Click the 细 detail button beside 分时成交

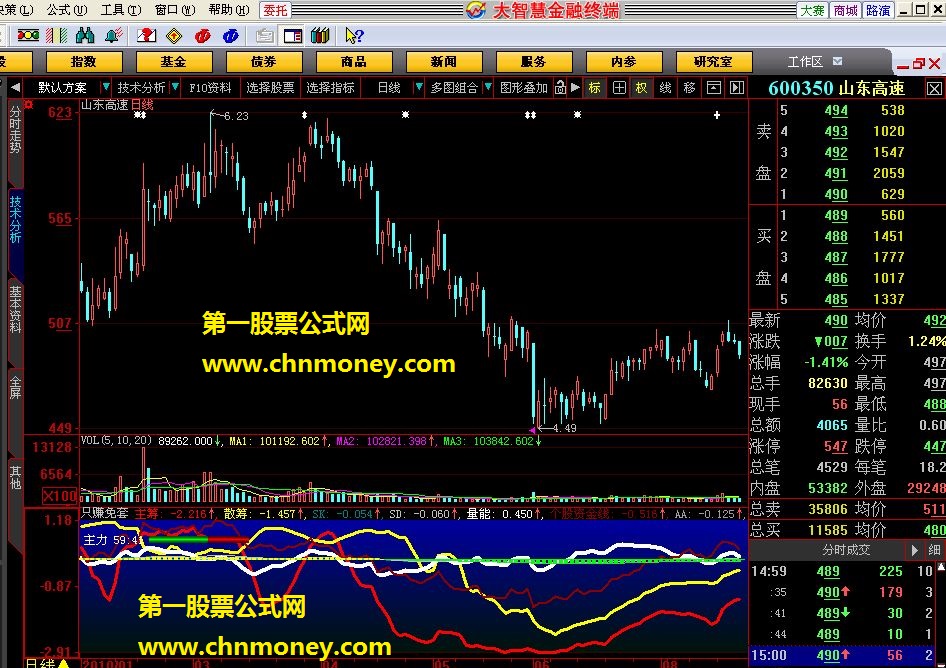935,550
